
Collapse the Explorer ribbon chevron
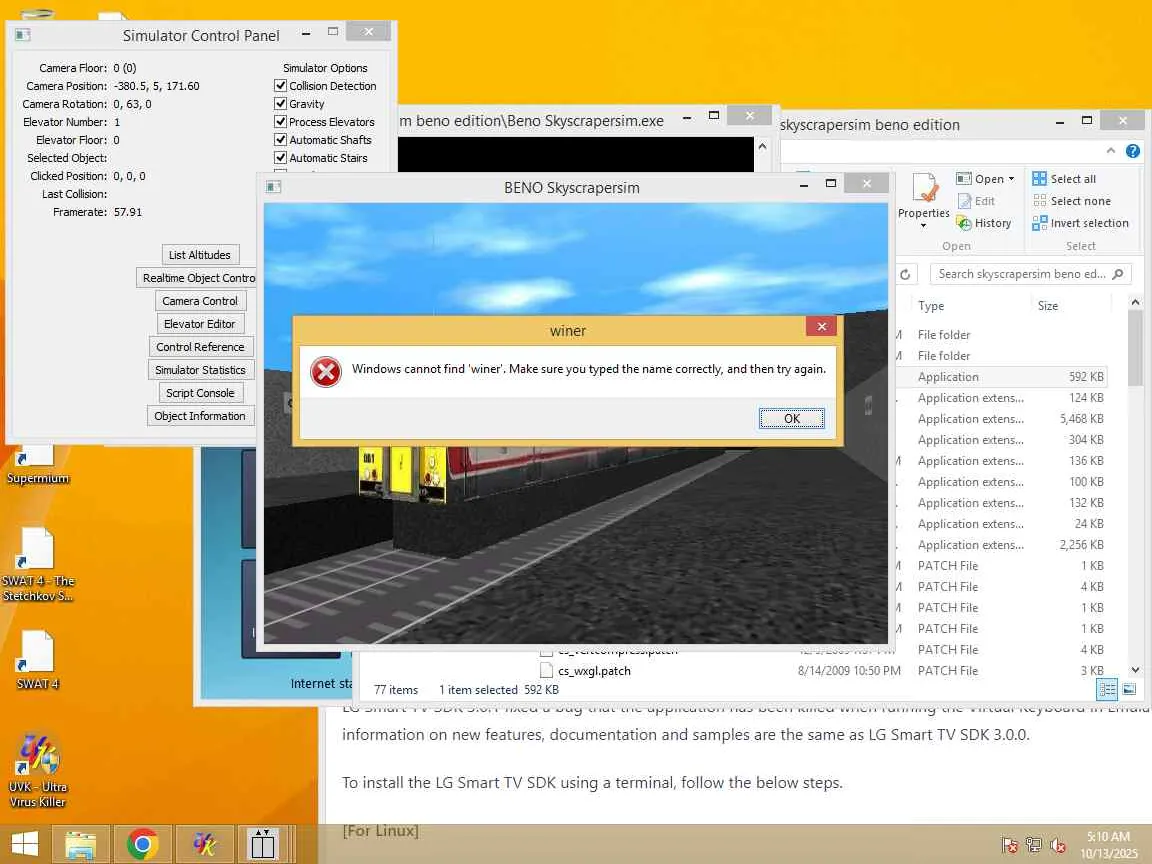pos(1110,151)
